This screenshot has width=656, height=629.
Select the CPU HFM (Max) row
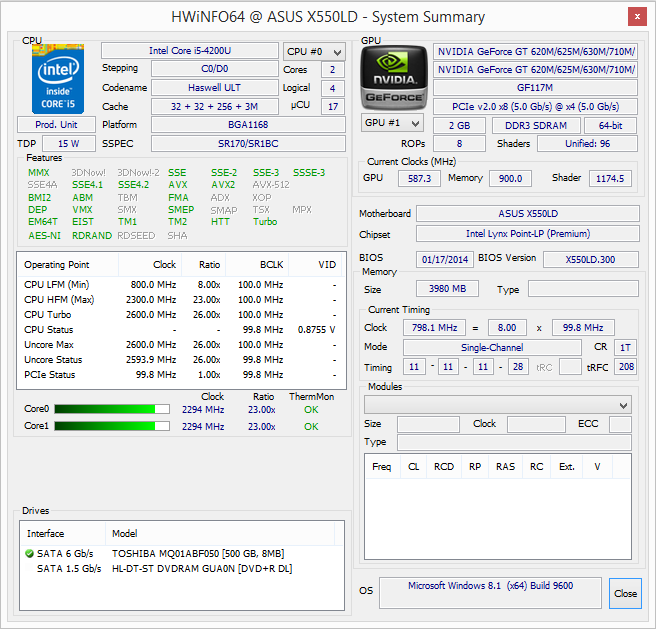[180, 300]
